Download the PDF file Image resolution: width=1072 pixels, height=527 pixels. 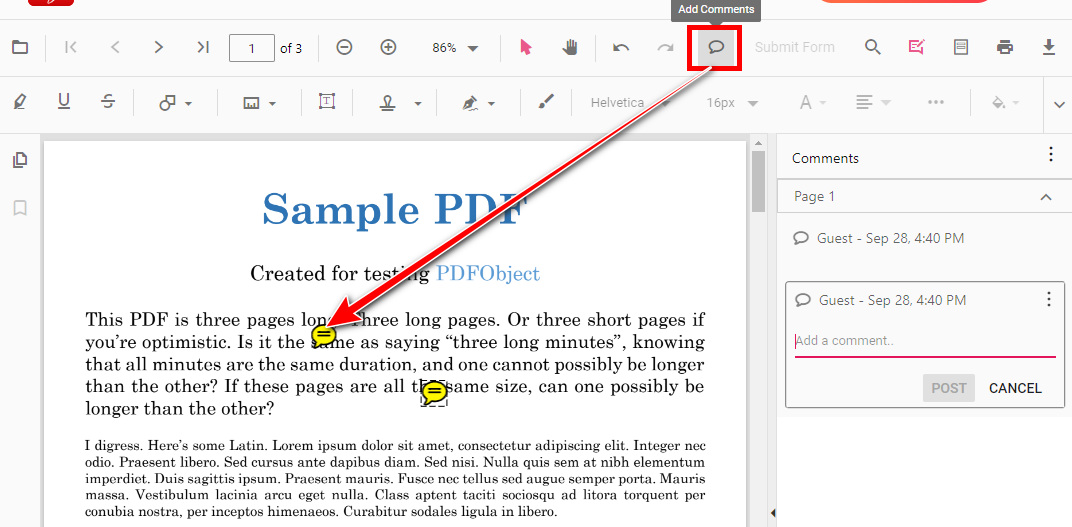point(1049,47)
